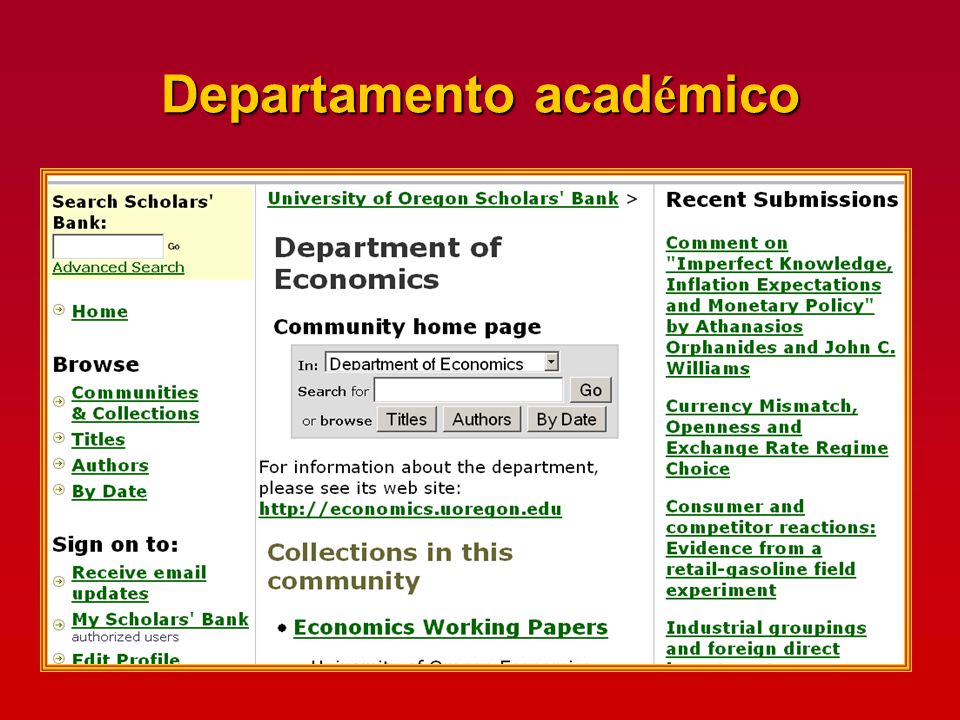Click the Browse heading in sidebar
The image size is (960, 720).
[96, 364]
